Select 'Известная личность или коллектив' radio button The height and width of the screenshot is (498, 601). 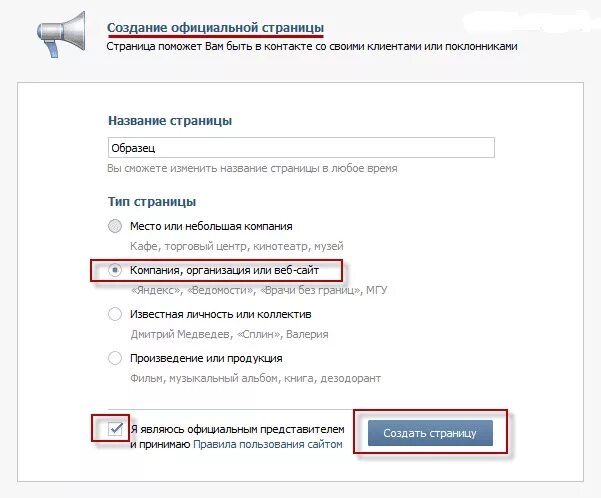(x=115, y=314)
